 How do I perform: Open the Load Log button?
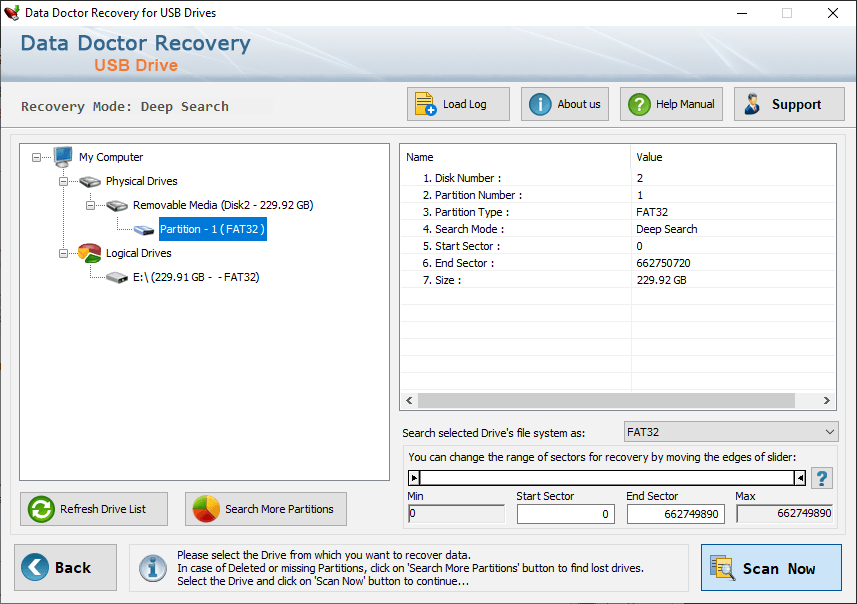458,104
